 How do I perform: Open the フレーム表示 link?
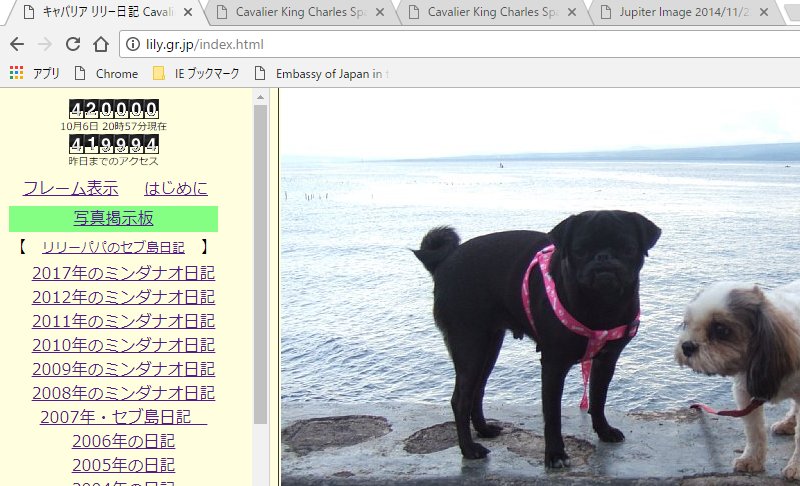click(70, 188)
